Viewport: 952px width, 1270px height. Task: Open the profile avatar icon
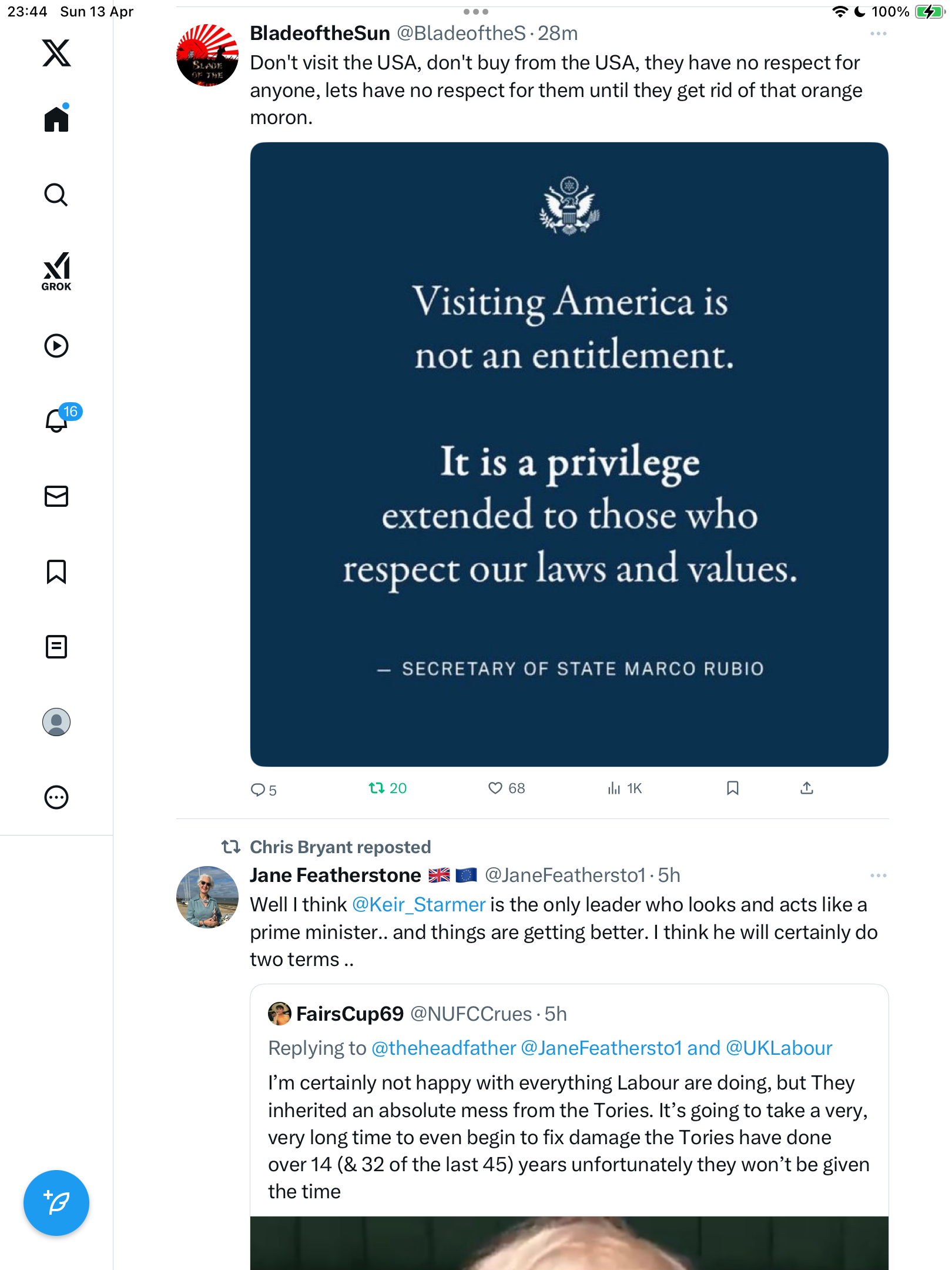[x=56, y=722]
